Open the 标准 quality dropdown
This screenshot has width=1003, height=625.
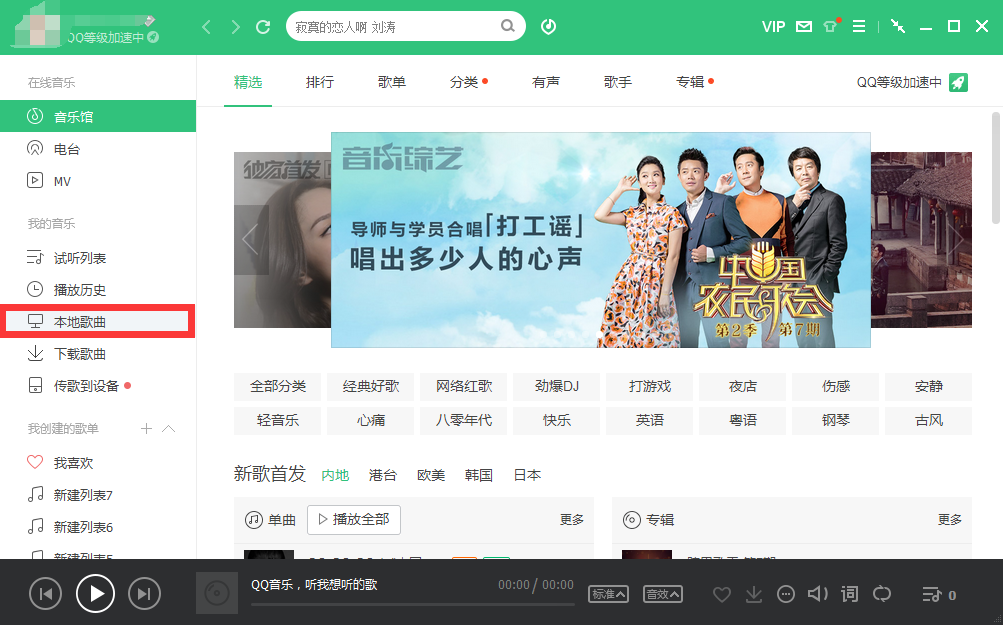(608, 594)
